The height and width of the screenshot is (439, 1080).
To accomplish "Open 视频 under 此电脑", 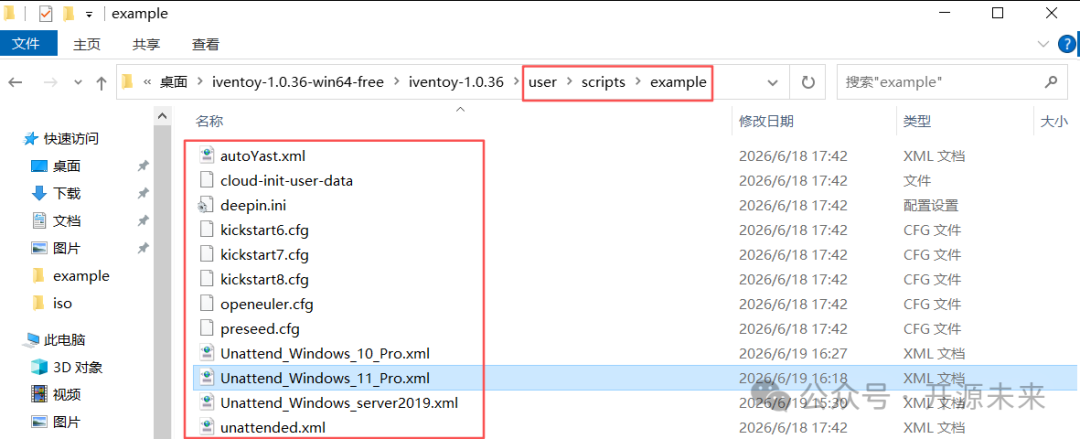I will (67, 395).
